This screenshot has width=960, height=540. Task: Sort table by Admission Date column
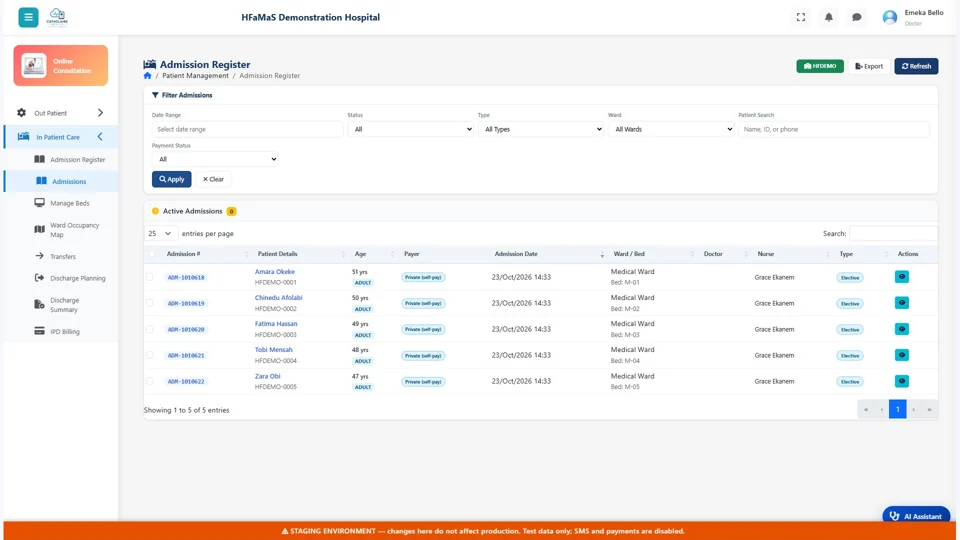(x=516, y=254)
